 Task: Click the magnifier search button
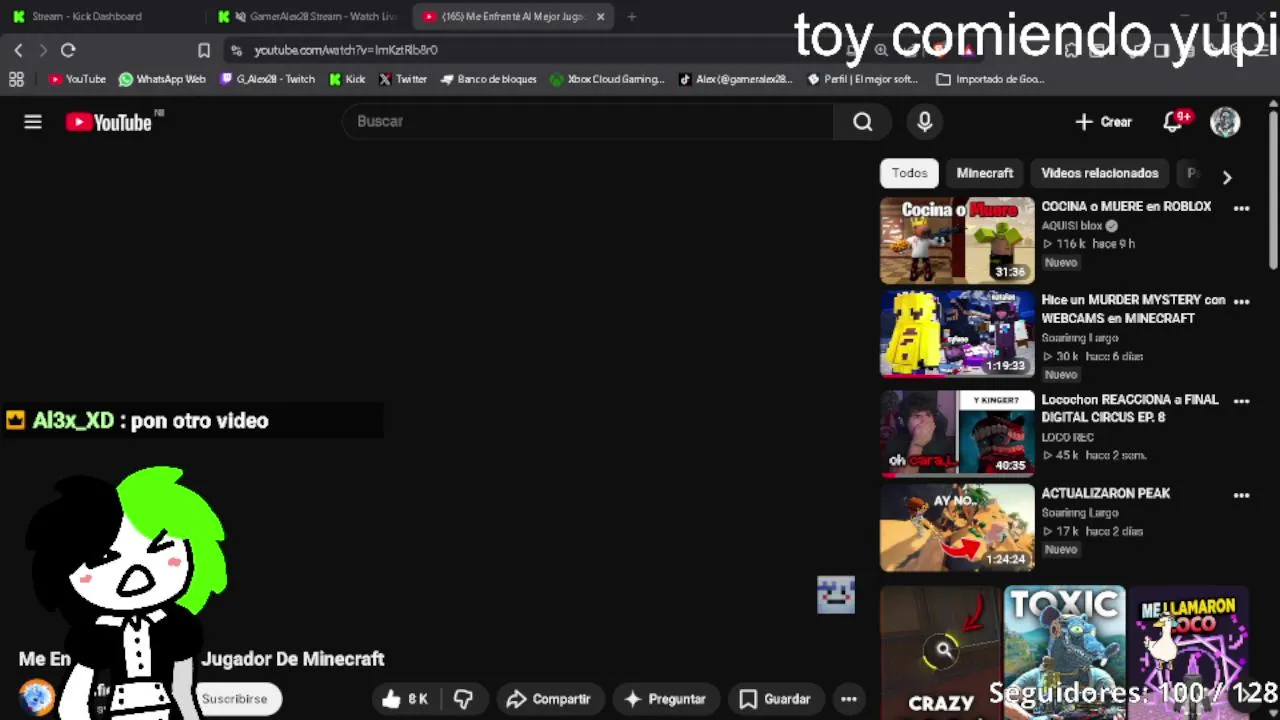tap(863, 122)
